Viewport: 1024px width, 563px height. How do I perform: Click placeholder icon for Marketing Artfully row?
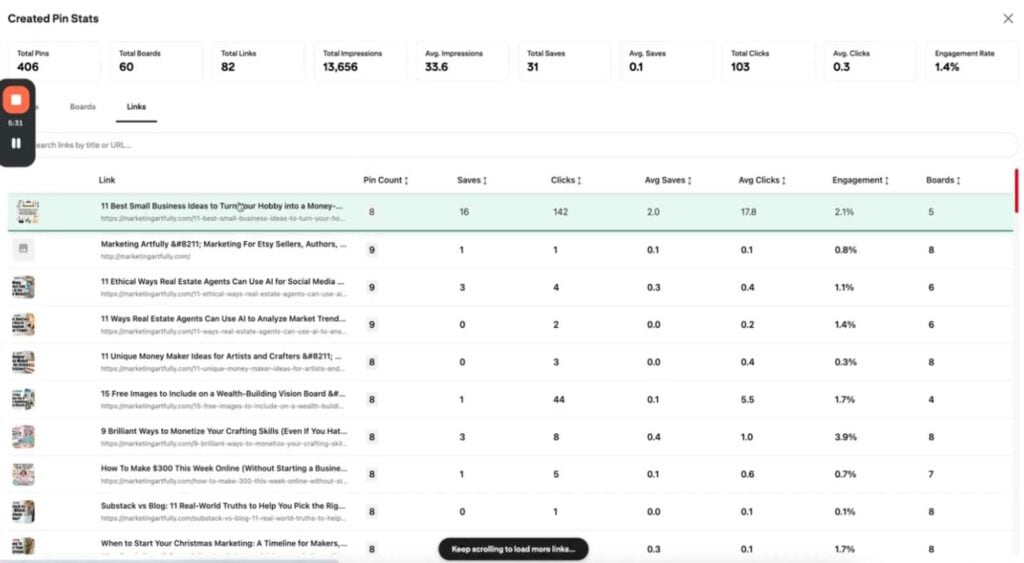click(x=24, y=249)
